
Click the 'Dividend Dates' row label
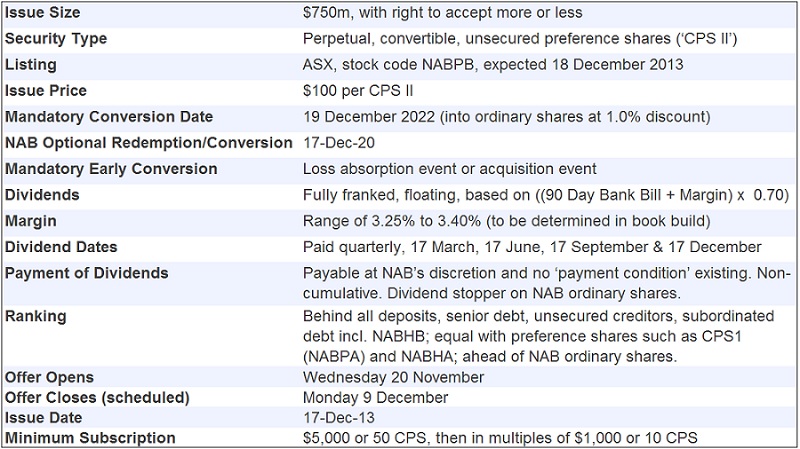(x=61, y=247)
